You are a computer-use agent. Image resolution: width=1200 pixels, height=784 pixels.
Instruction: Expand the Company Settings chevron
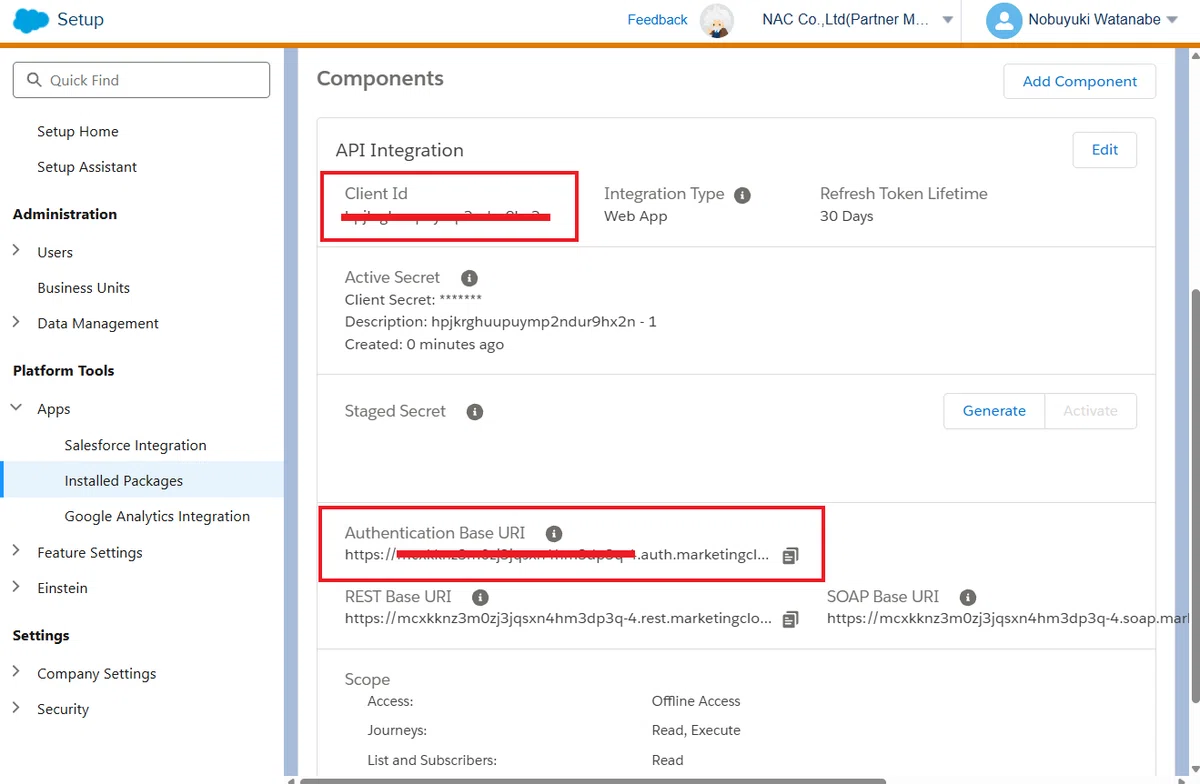pos(16,672)
